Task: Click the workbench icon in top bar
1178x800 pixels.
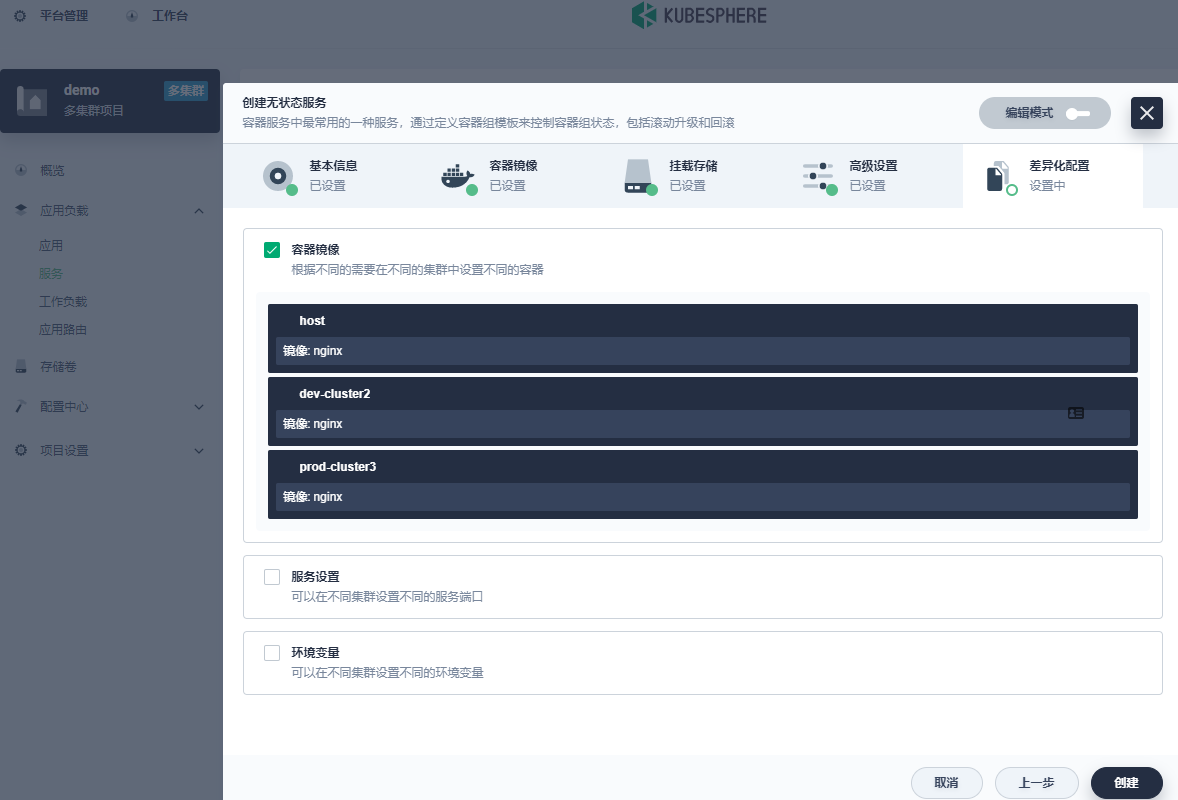Action: click(x=132, y=16)
